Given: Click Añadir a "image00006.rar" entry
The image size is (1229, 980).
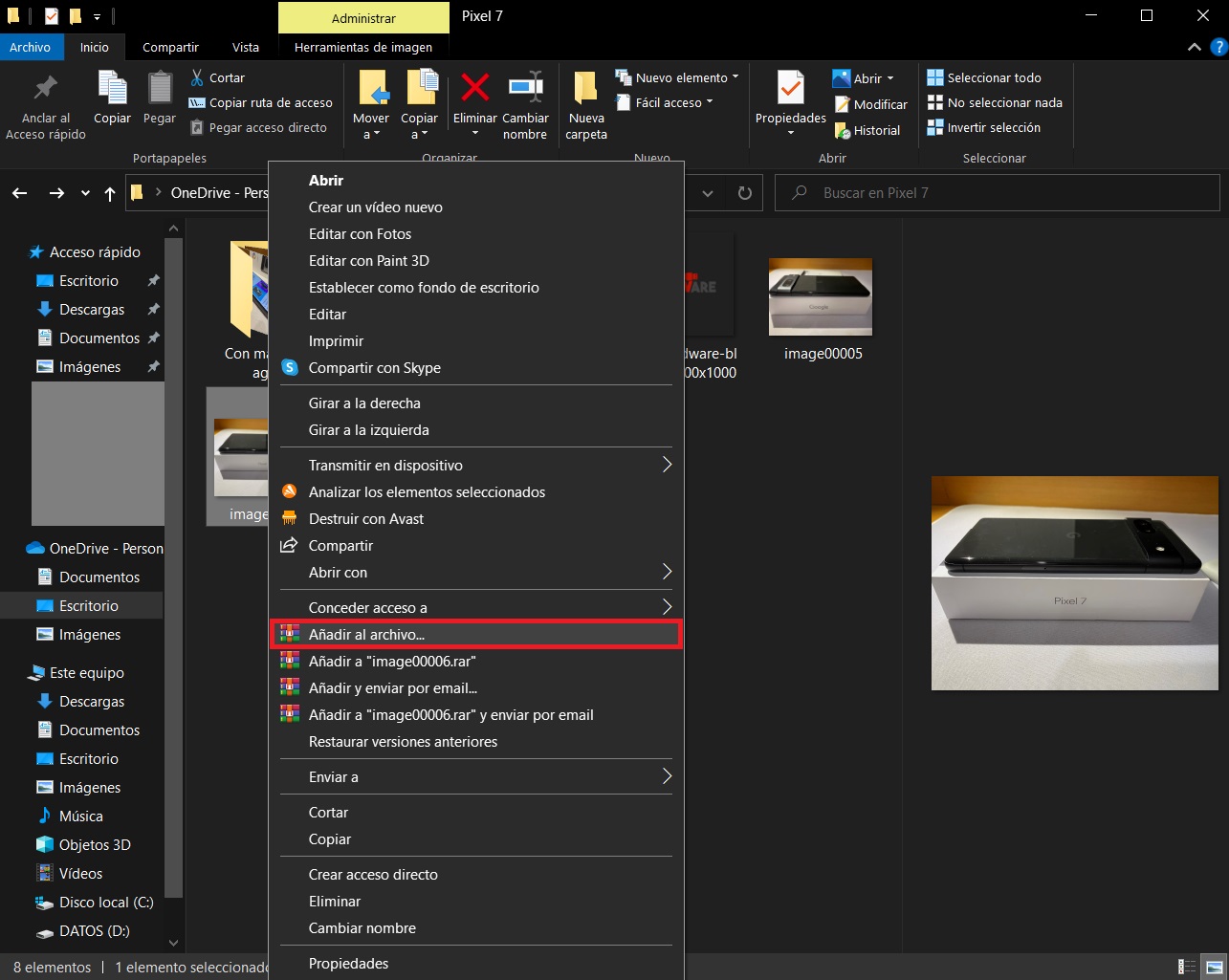Looking at the screenshot, I should [476, 661].
